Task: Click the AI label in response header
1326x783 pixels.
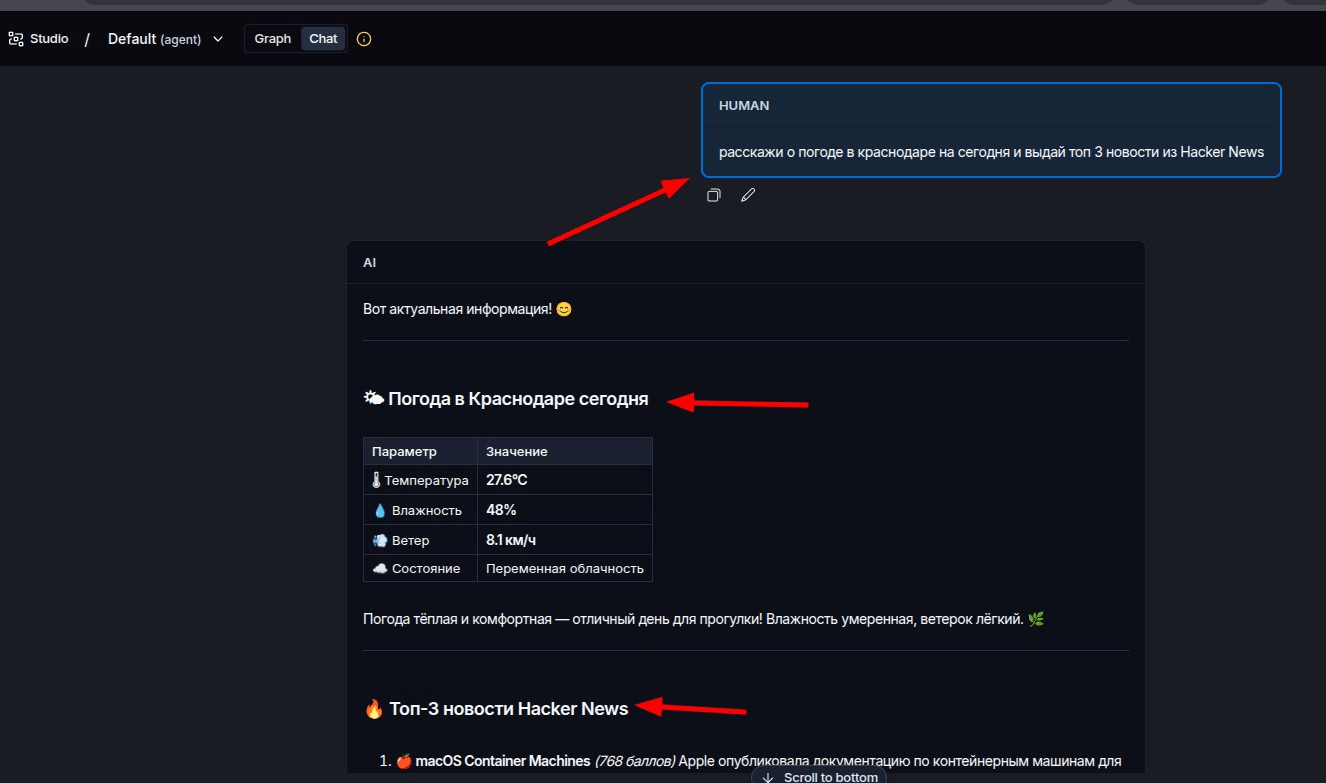Action: click(x=369, y=262)
